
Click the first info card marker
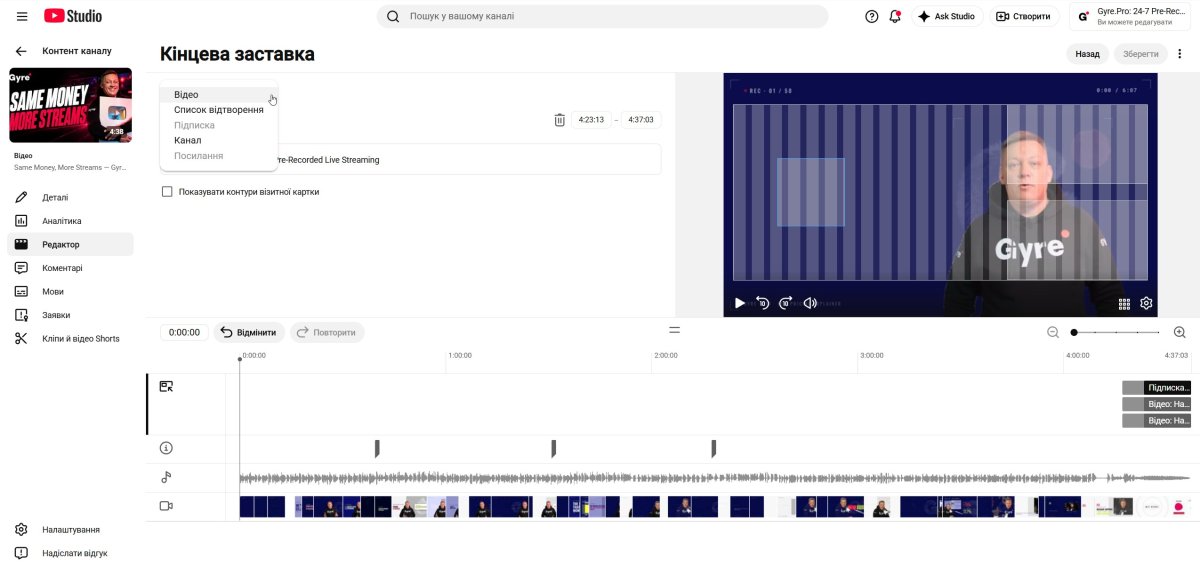tap(377, 448)
